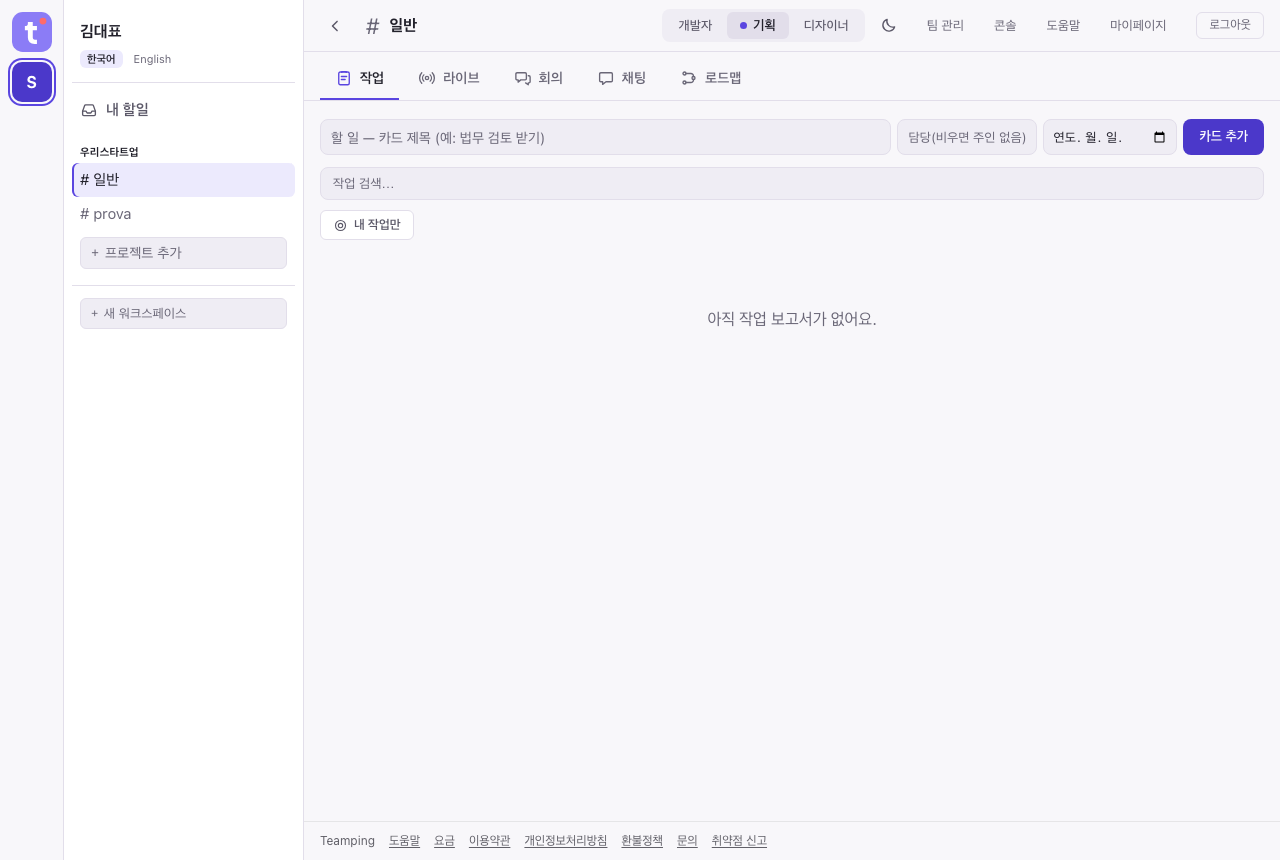
Task: Select the 개발자 role view
Action: (x=695, y=26)
